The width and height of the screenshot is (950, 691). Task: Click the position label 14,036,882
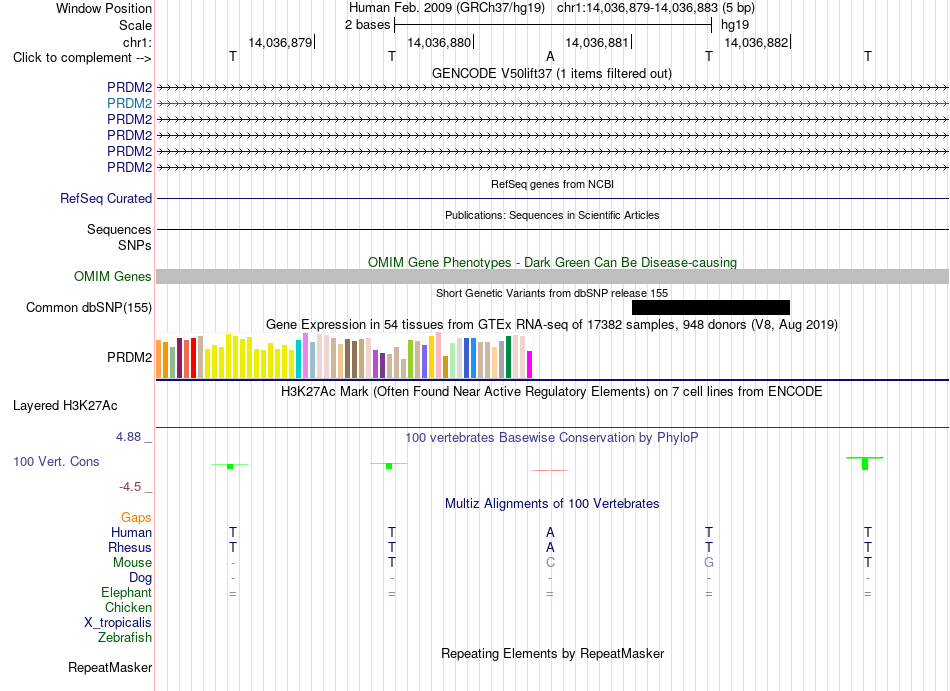pos(756,42)
